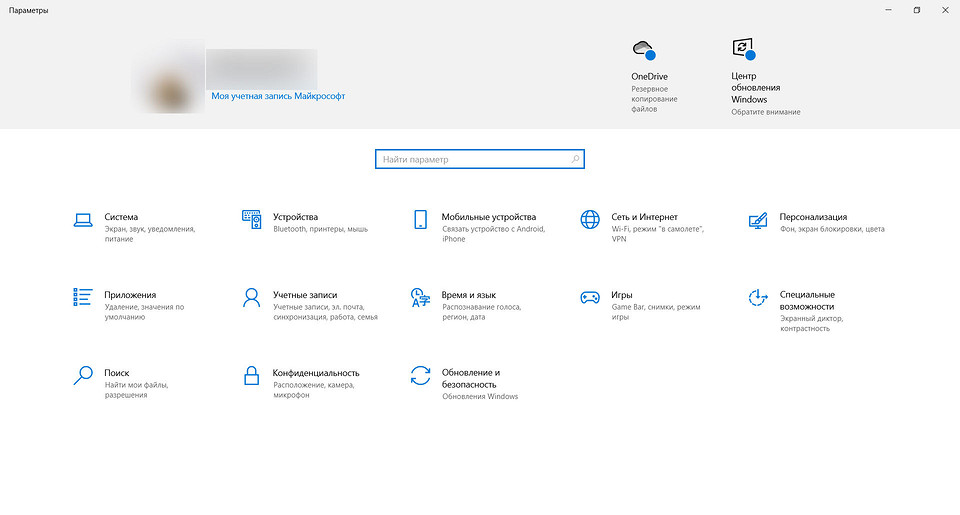Open the Время и язык icon

(x=421, y=298)
